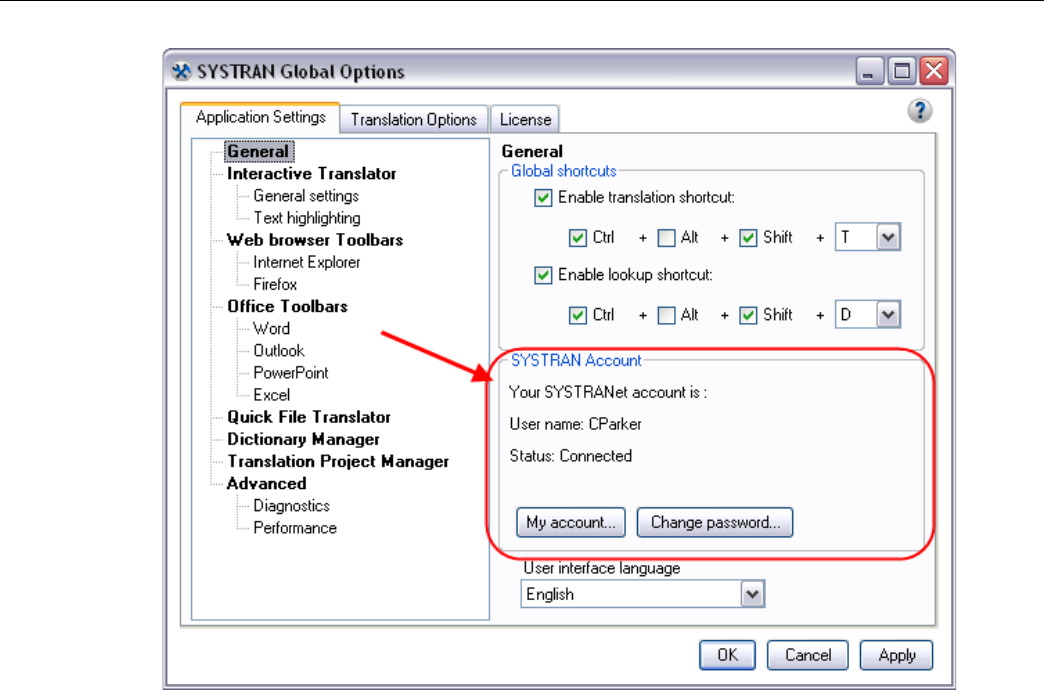Select PowerPoint tree item

coord(290,373)
